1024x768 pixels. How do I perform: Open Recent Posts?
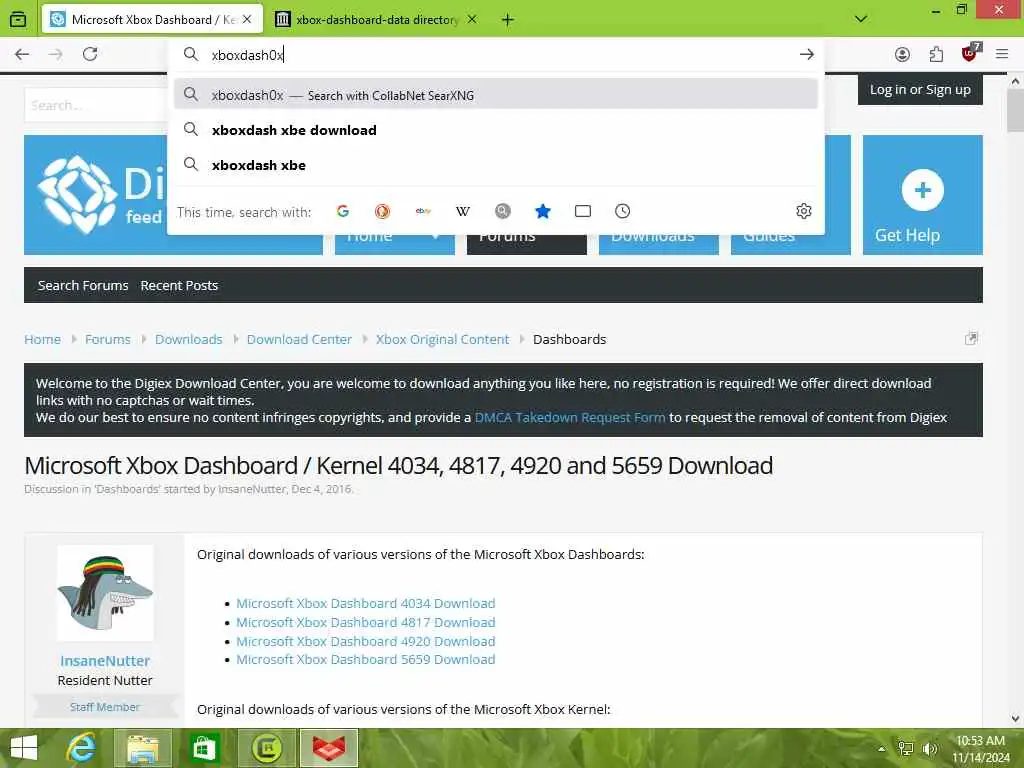point(179,285)
